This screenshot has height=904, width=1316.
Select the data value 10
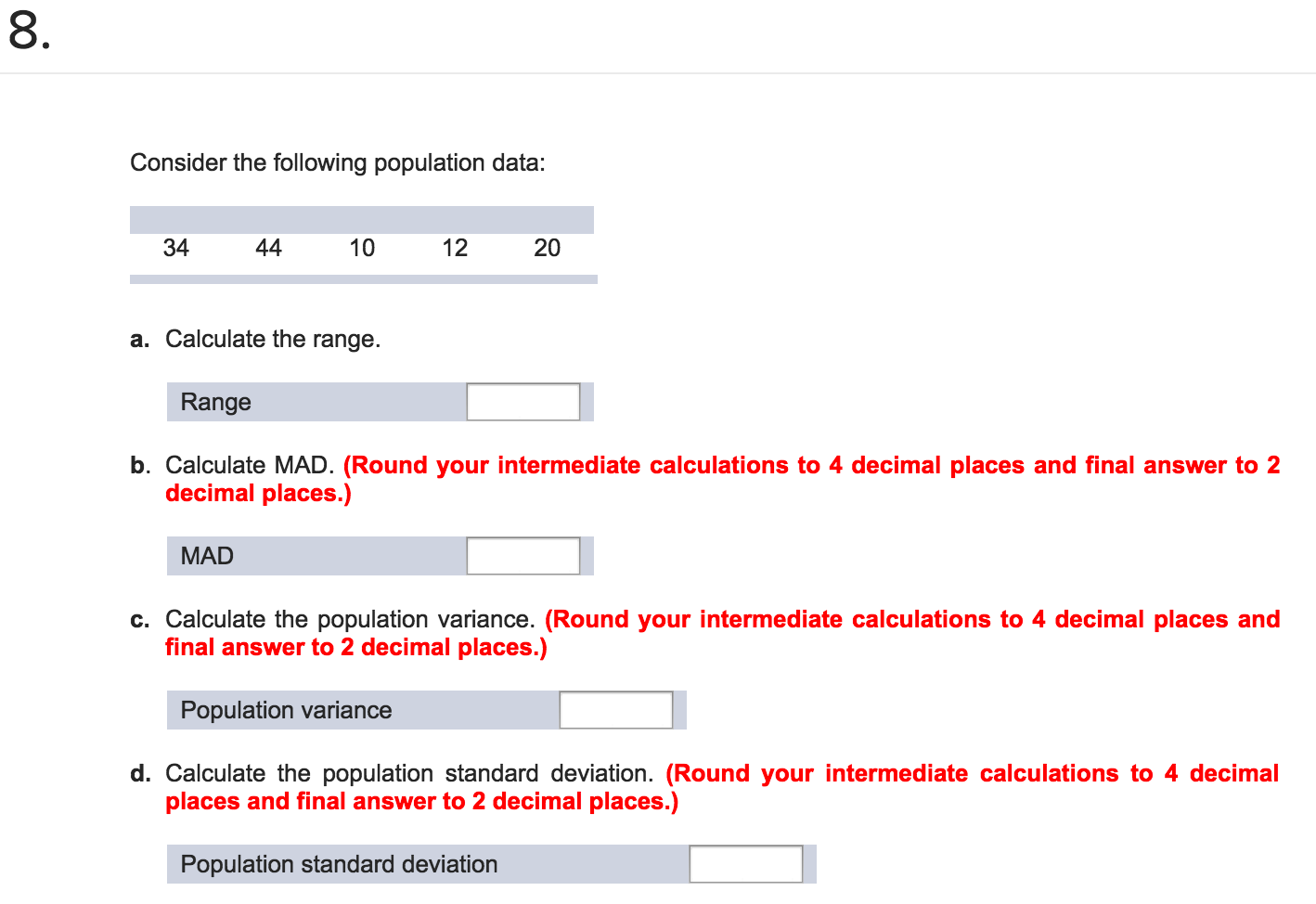click(x=362, y=248)
